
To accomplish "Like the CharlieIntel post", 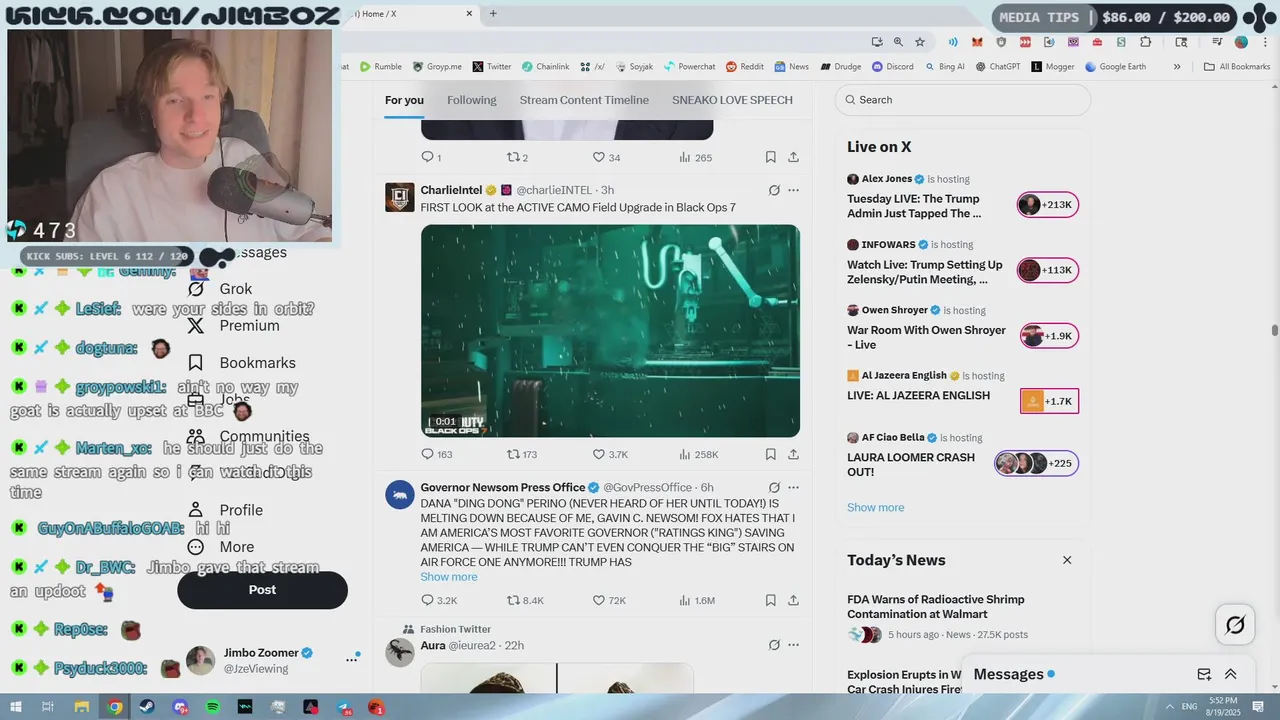I will (610, 454).
